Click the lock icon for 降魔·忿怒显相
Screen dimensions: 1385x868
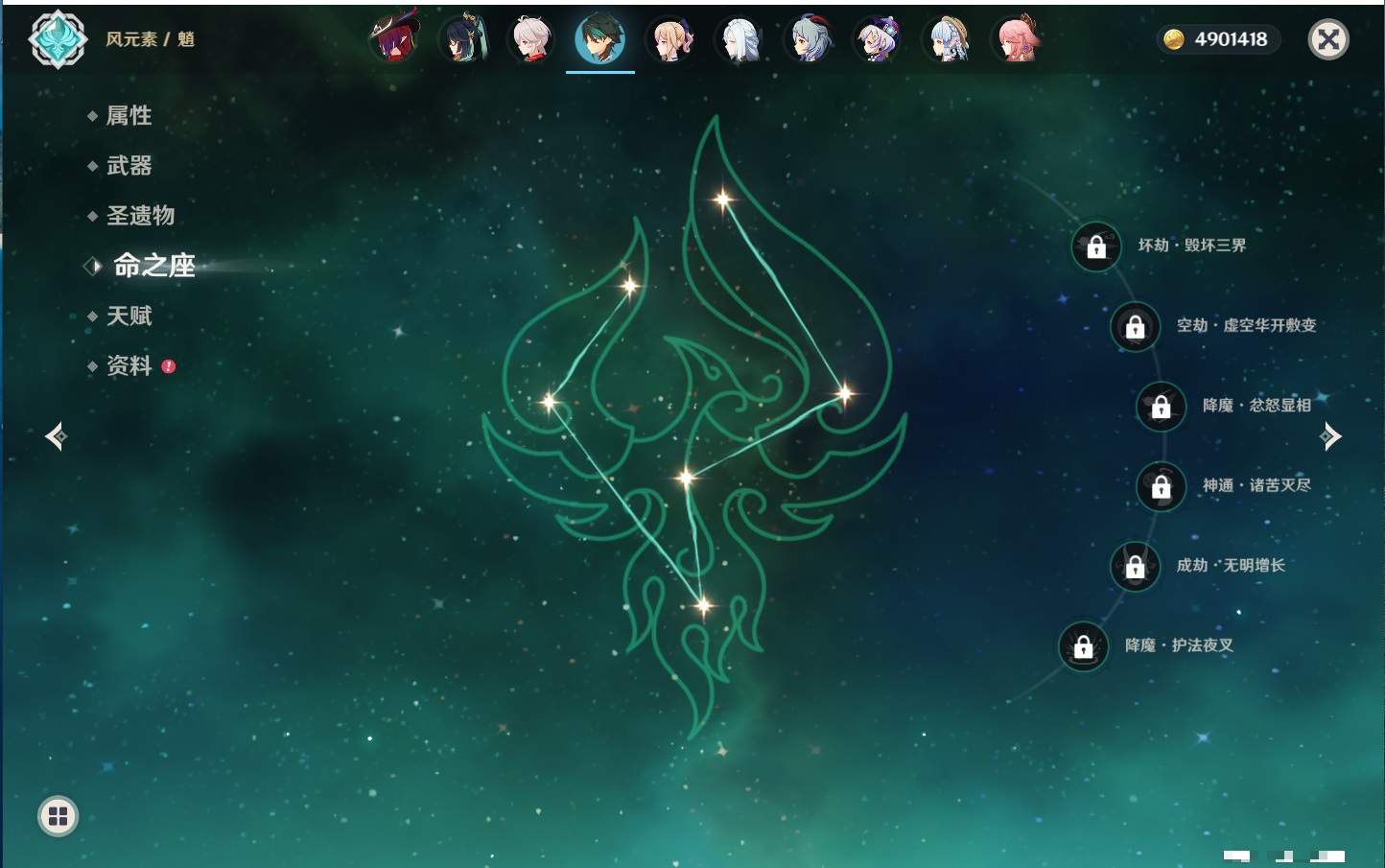coord(1162,406)
